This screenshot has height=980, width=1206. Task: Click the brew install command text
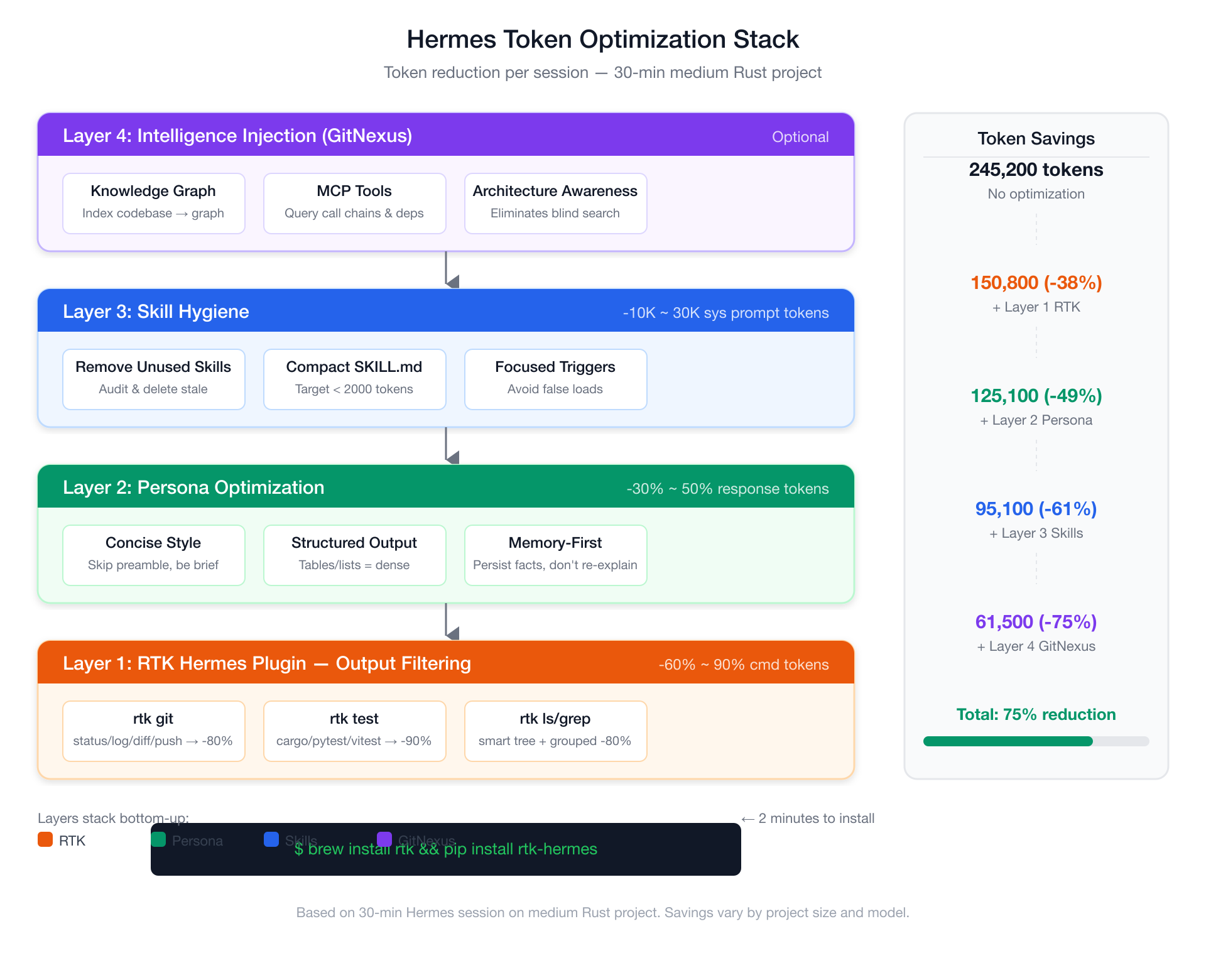click(446, 849)
